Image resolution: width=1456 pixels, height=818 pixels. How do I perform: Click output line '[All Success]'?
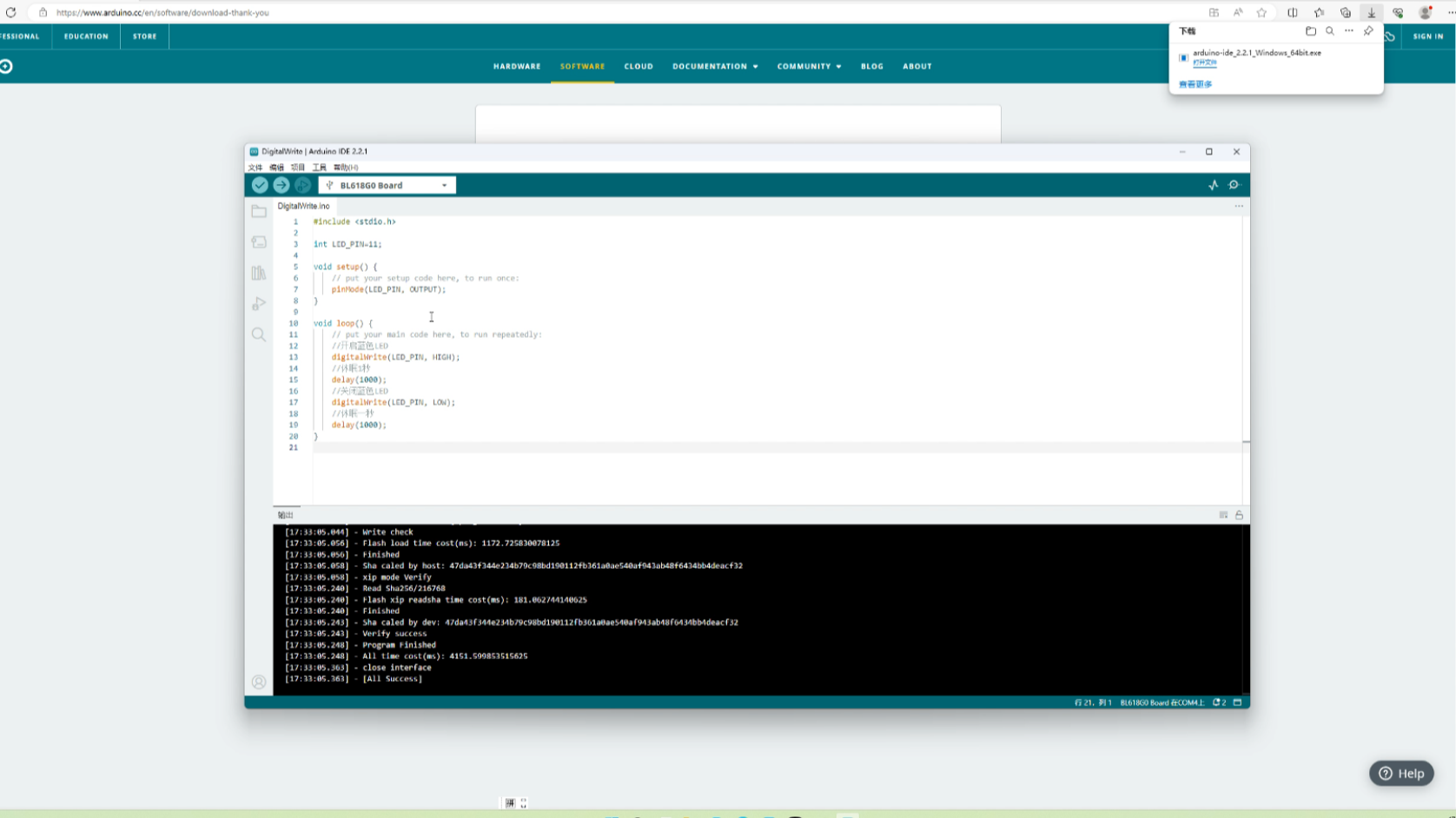coord(393,679)
